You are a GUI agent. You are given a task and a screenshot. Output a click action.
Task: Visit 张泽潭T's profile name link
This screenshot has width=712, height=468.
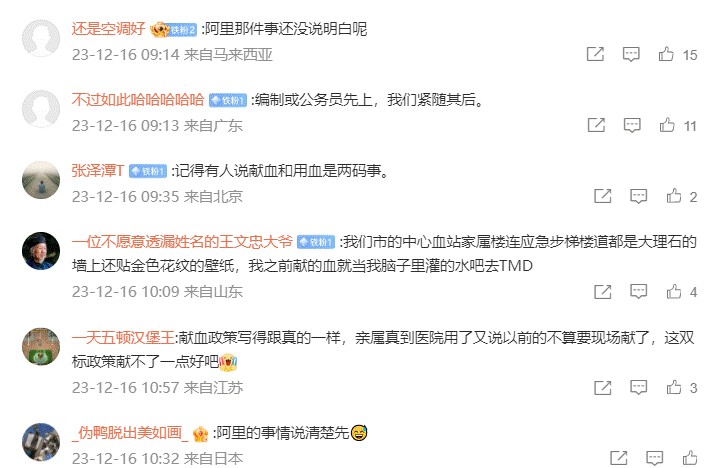point(98,171)
